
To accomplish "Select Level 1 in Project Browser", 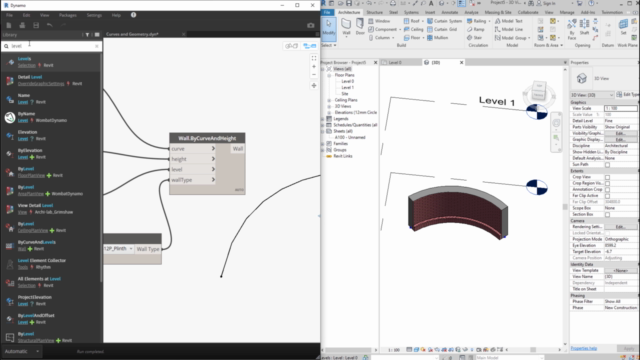I will [x=347, y=87].
